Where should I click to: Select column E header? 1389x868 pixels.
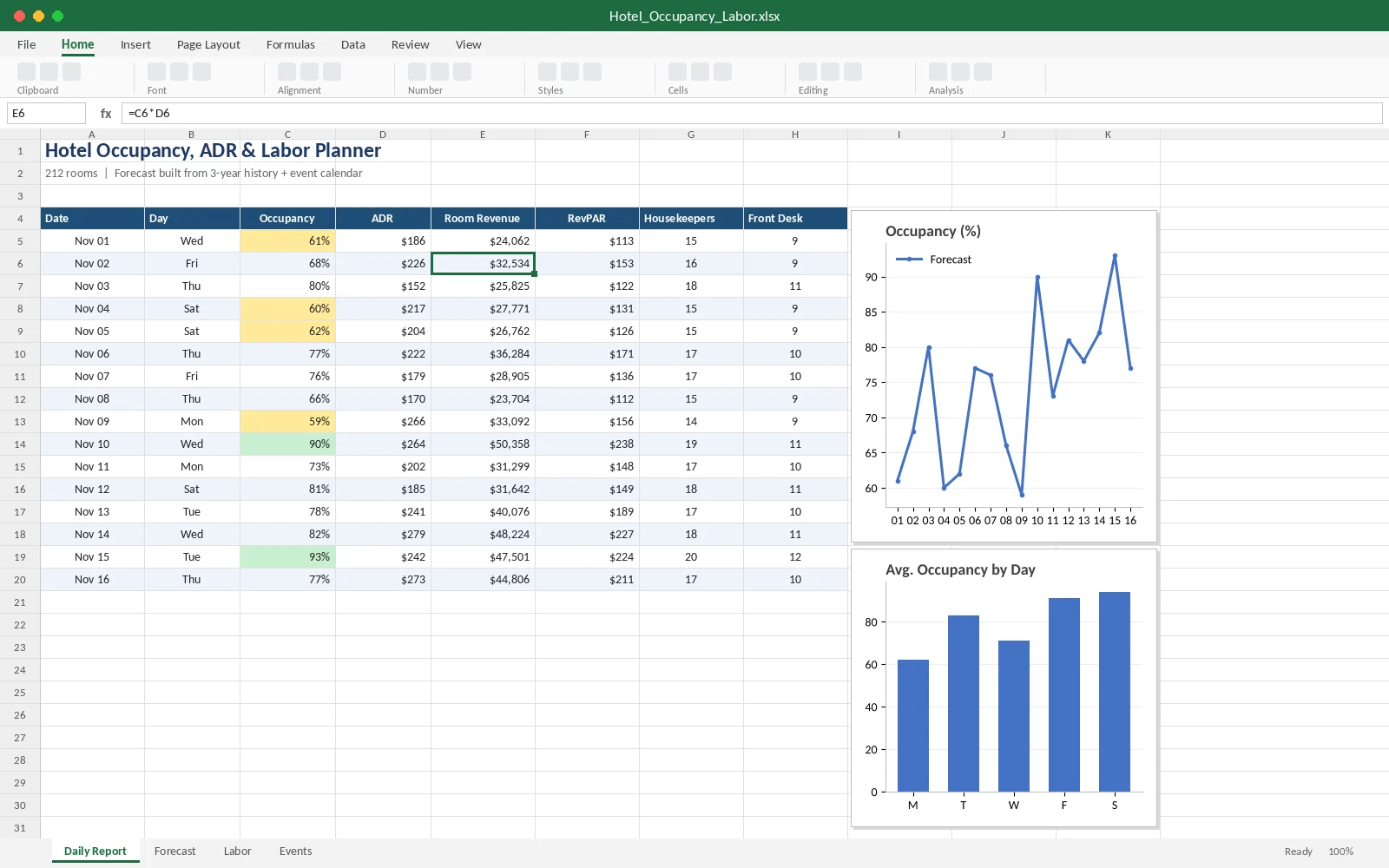click(x=483, y=134)
